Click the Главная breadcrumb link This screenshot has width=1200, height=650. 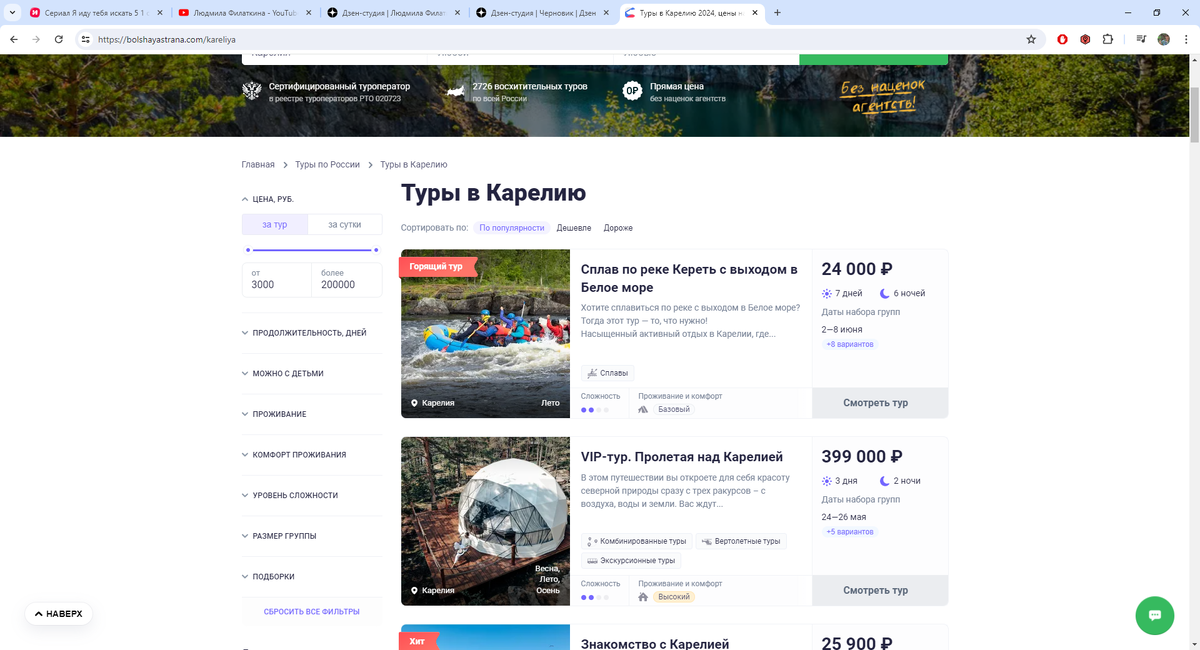click(x=258, y=164)
